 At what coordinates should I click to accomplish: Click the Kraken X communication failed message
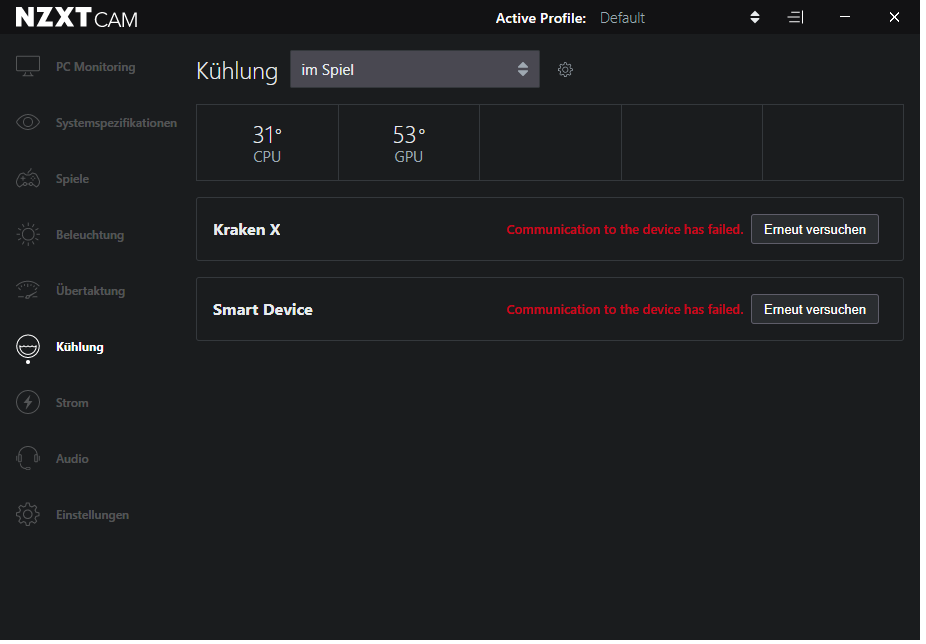(x=625, y=230)
